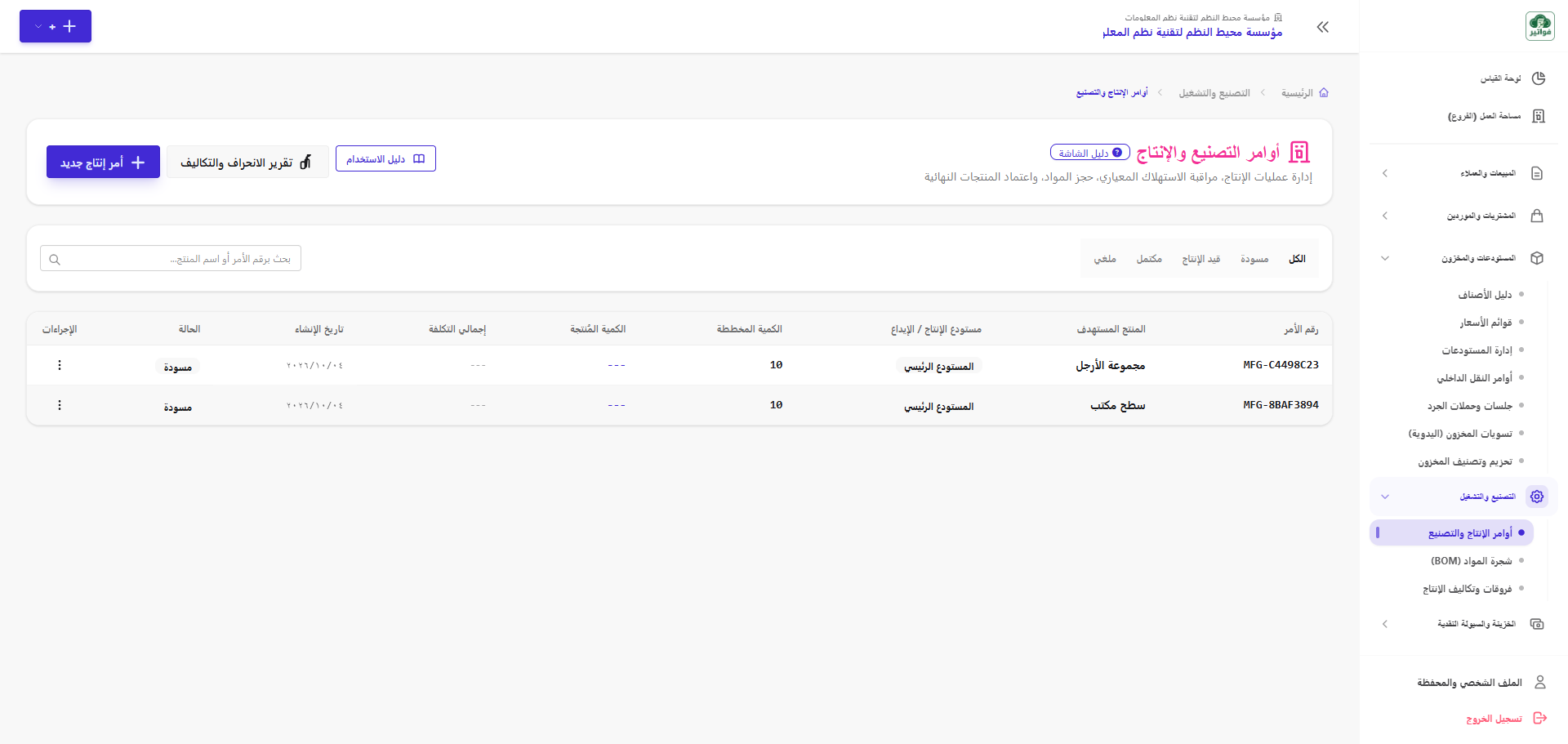Click تاريخ الإنشاء column header
The height and width of the screenshot is (744, 1568).
tap(319, 329)
